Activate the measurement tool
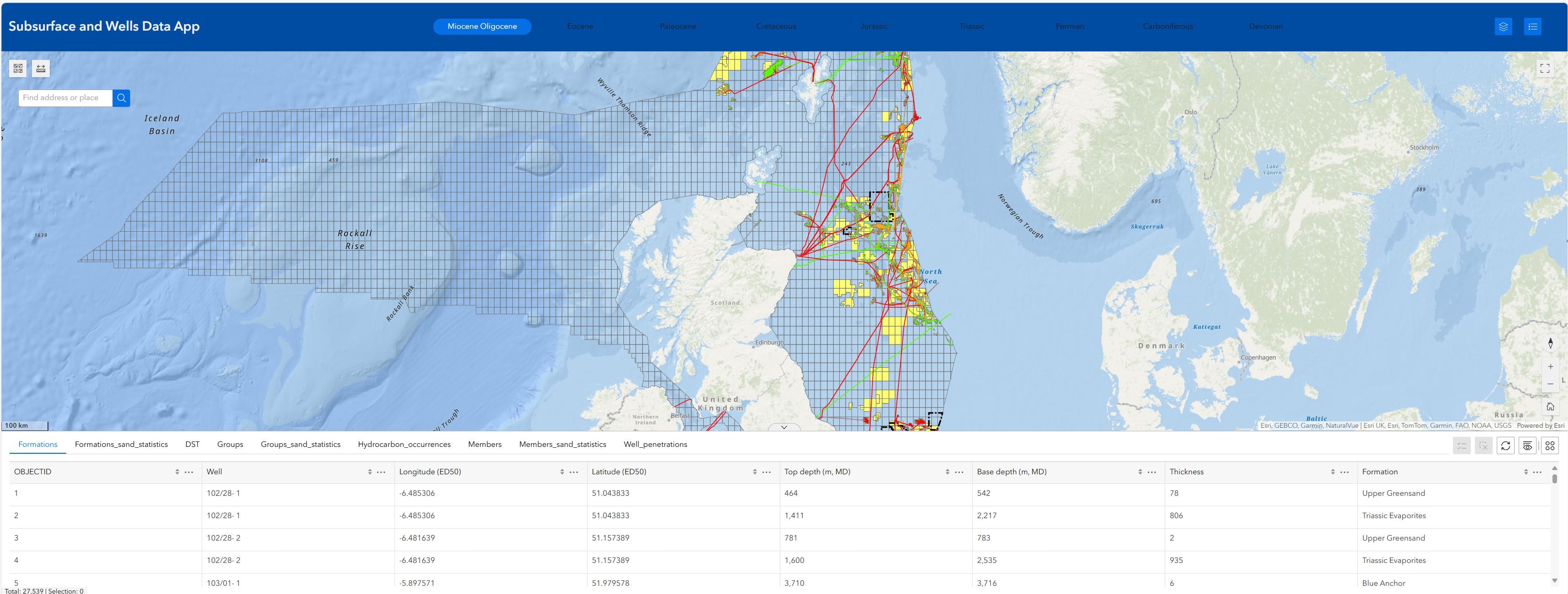 pos(41,68)
